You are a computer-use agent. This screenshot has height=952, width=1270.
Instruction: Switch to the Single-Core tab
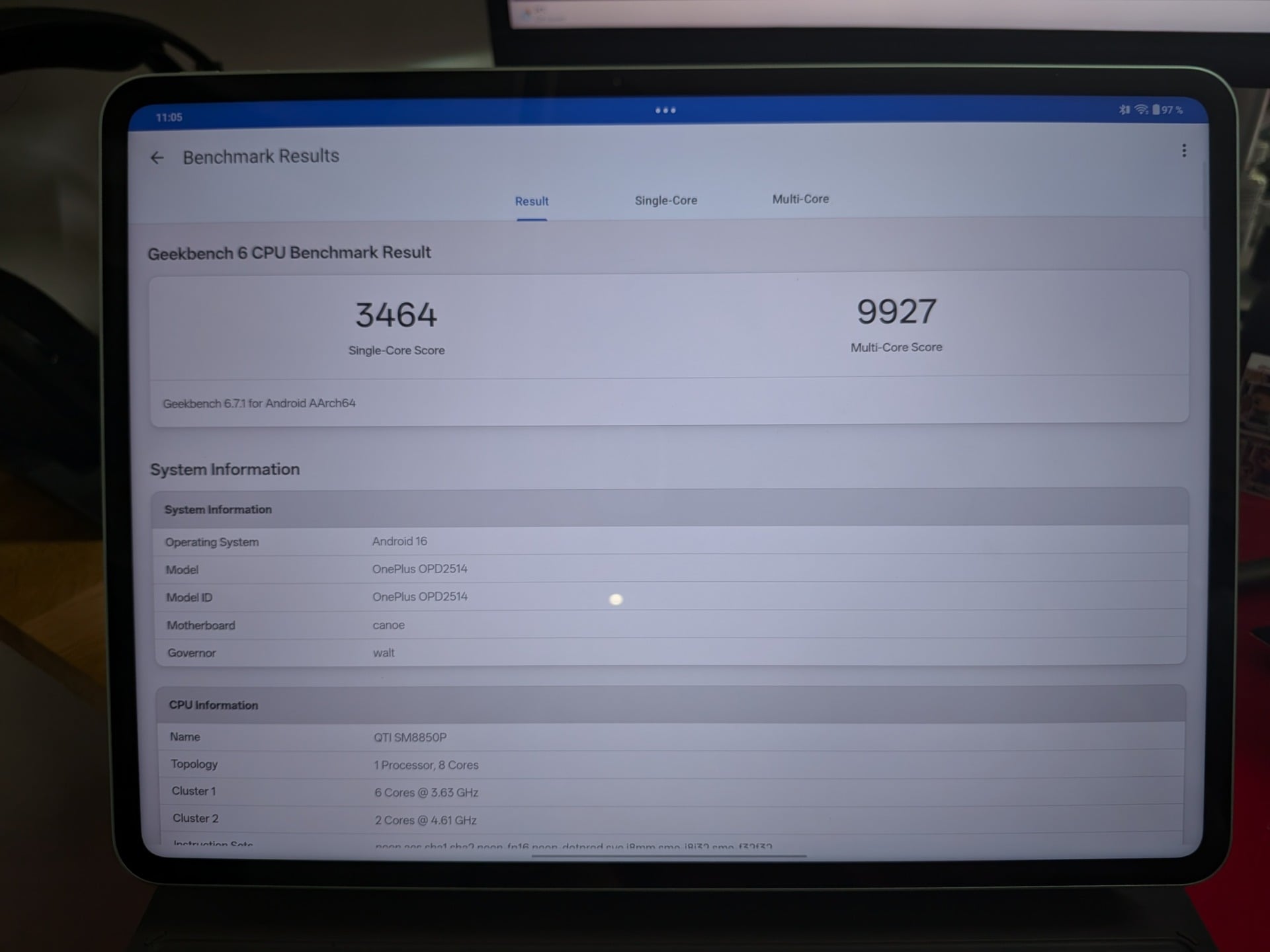[x=666, y=200]
